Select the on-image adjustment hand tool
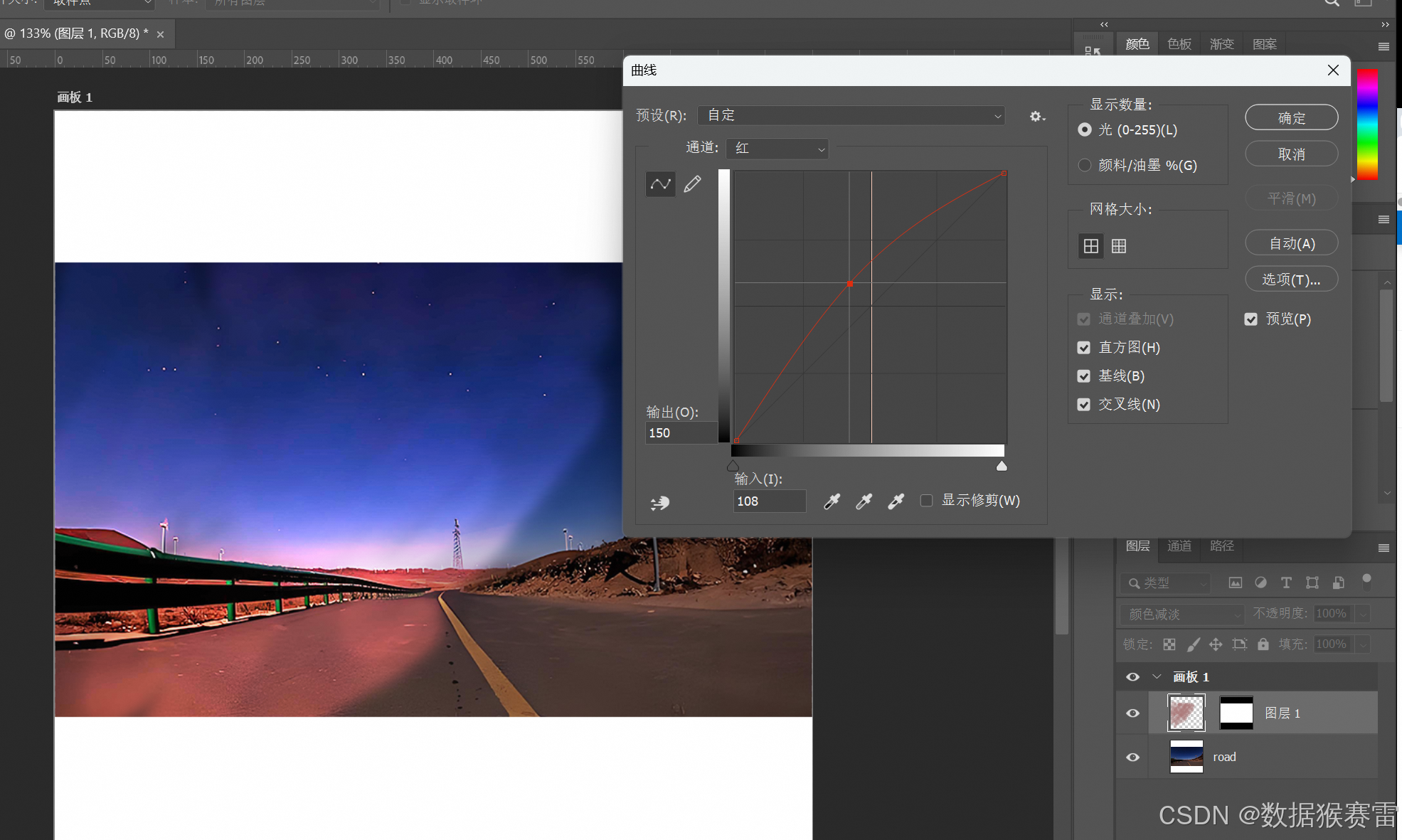The height and width of the screenshot is (840, 1402). pyautogui.click(x=660, y=503)
